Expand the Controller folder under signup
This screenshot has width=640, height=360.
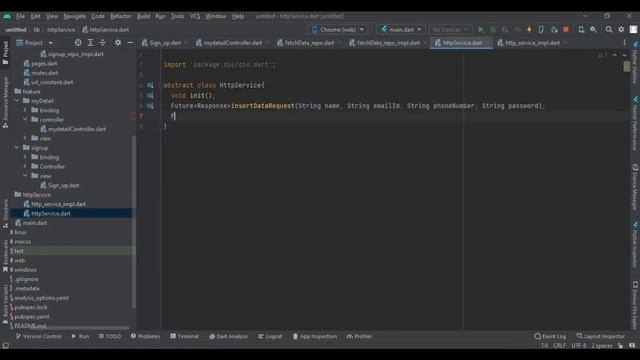(25, 167)
